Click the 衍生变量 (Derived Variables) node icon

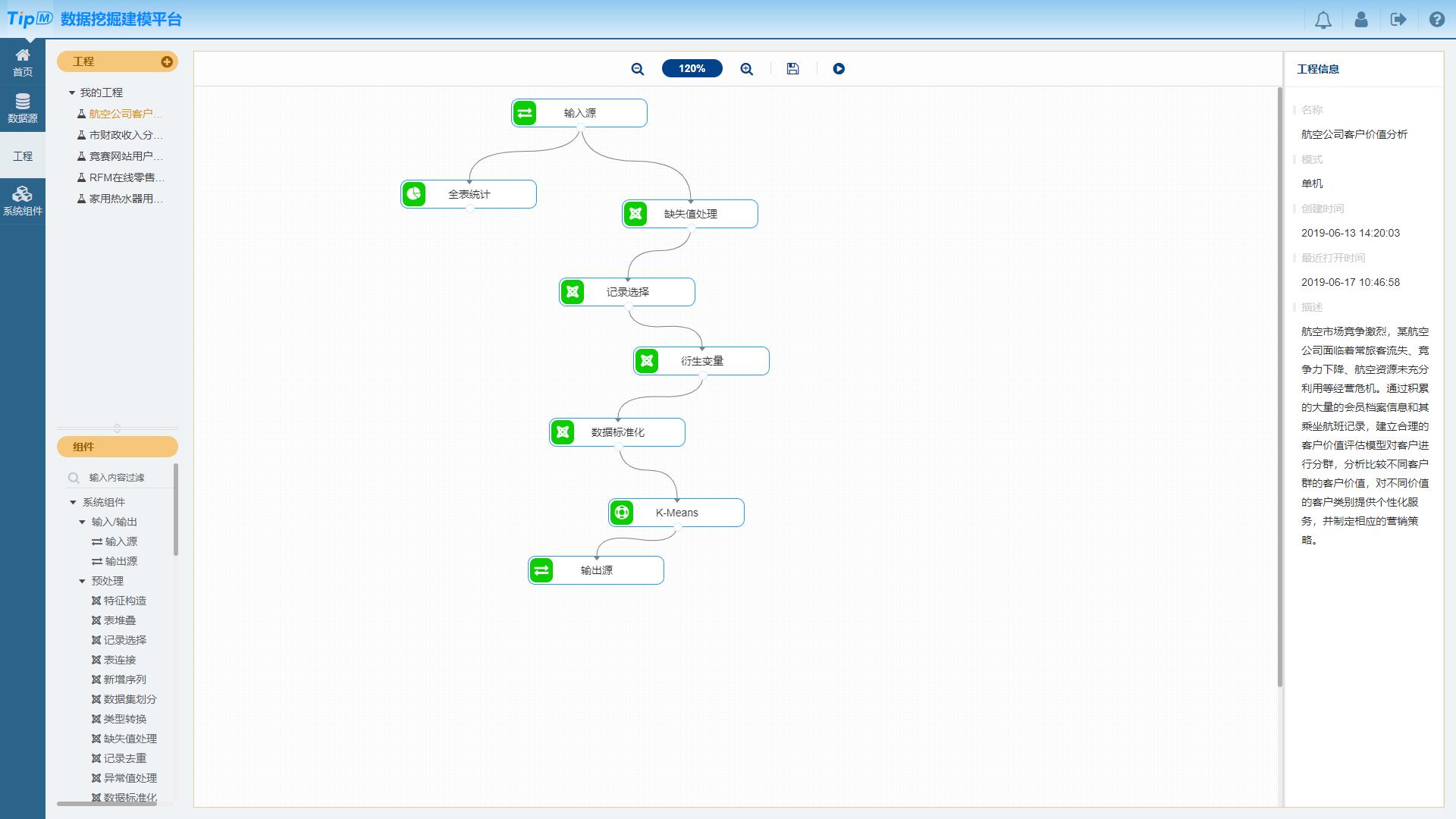(x=649, y=361)
